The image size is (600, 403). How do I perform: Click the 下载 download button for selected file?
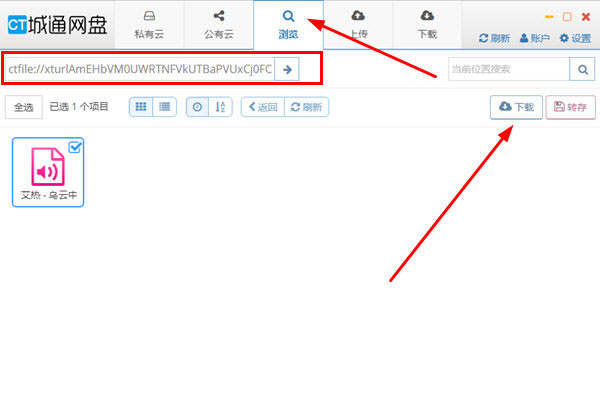coord(516,107)
